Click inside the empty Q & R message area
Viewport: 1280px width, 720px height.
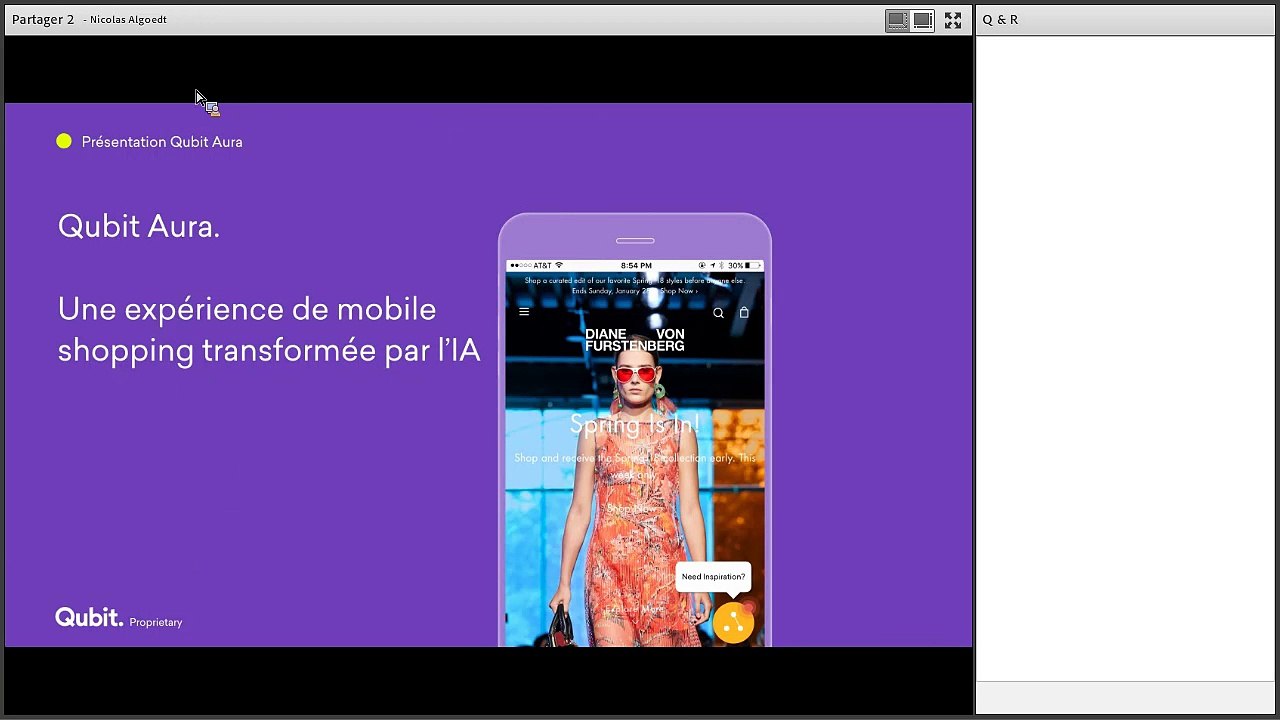tap(1127, 358)
